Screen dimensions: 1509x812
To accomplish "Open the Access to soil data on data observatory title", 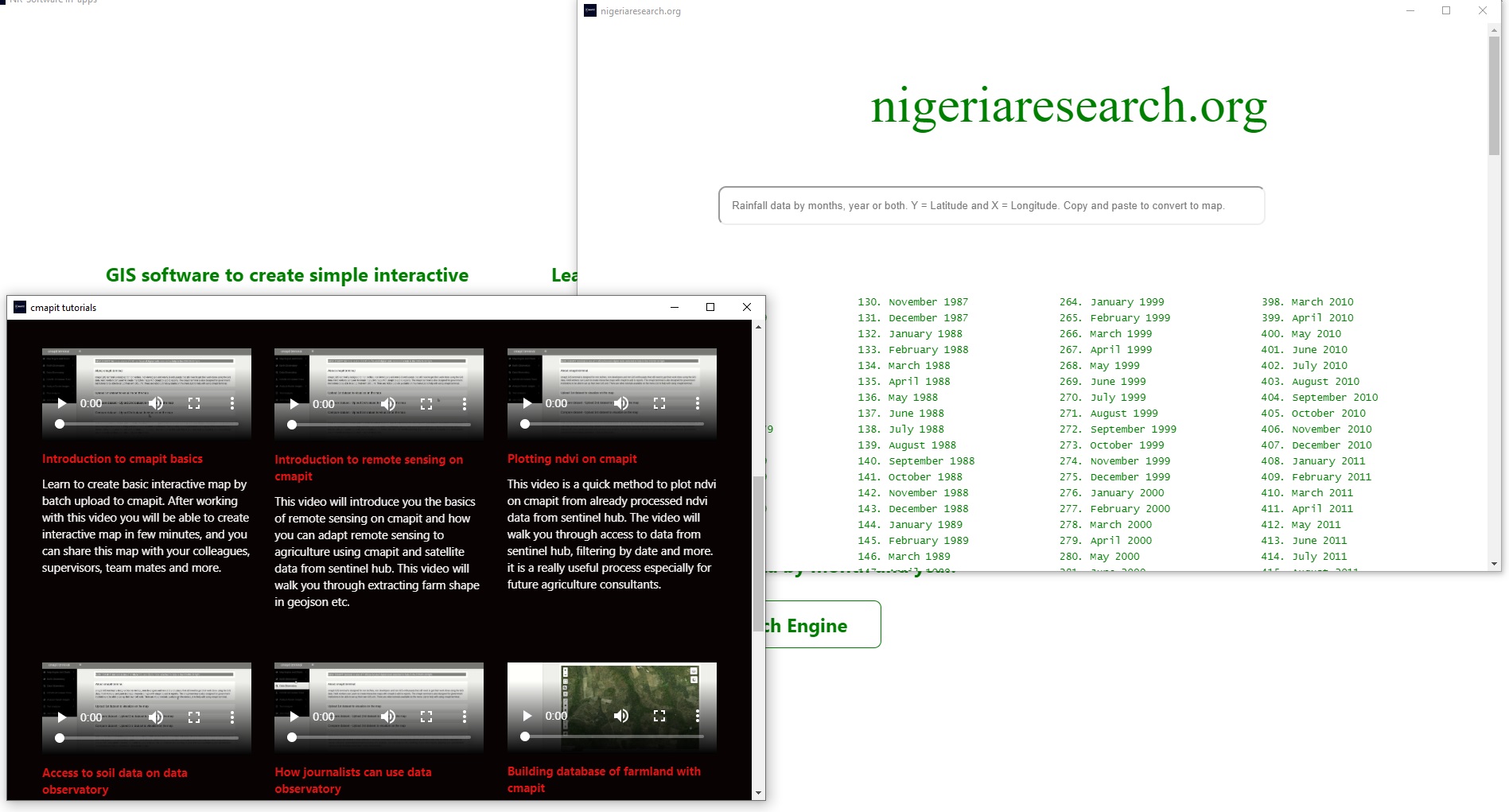I will pyautogui.click(x=115, y=781).
